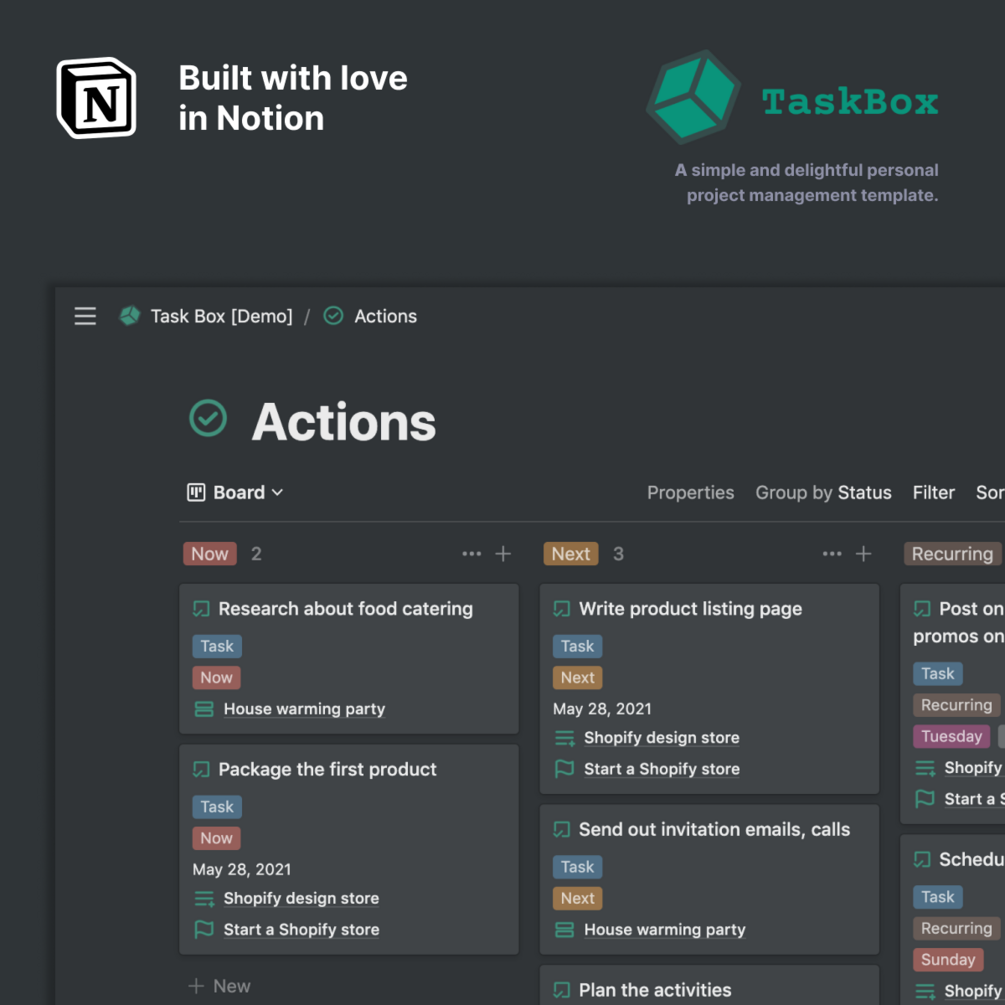
Task: Select Actions breadcrumb text
Action: (x=386, y=316)
